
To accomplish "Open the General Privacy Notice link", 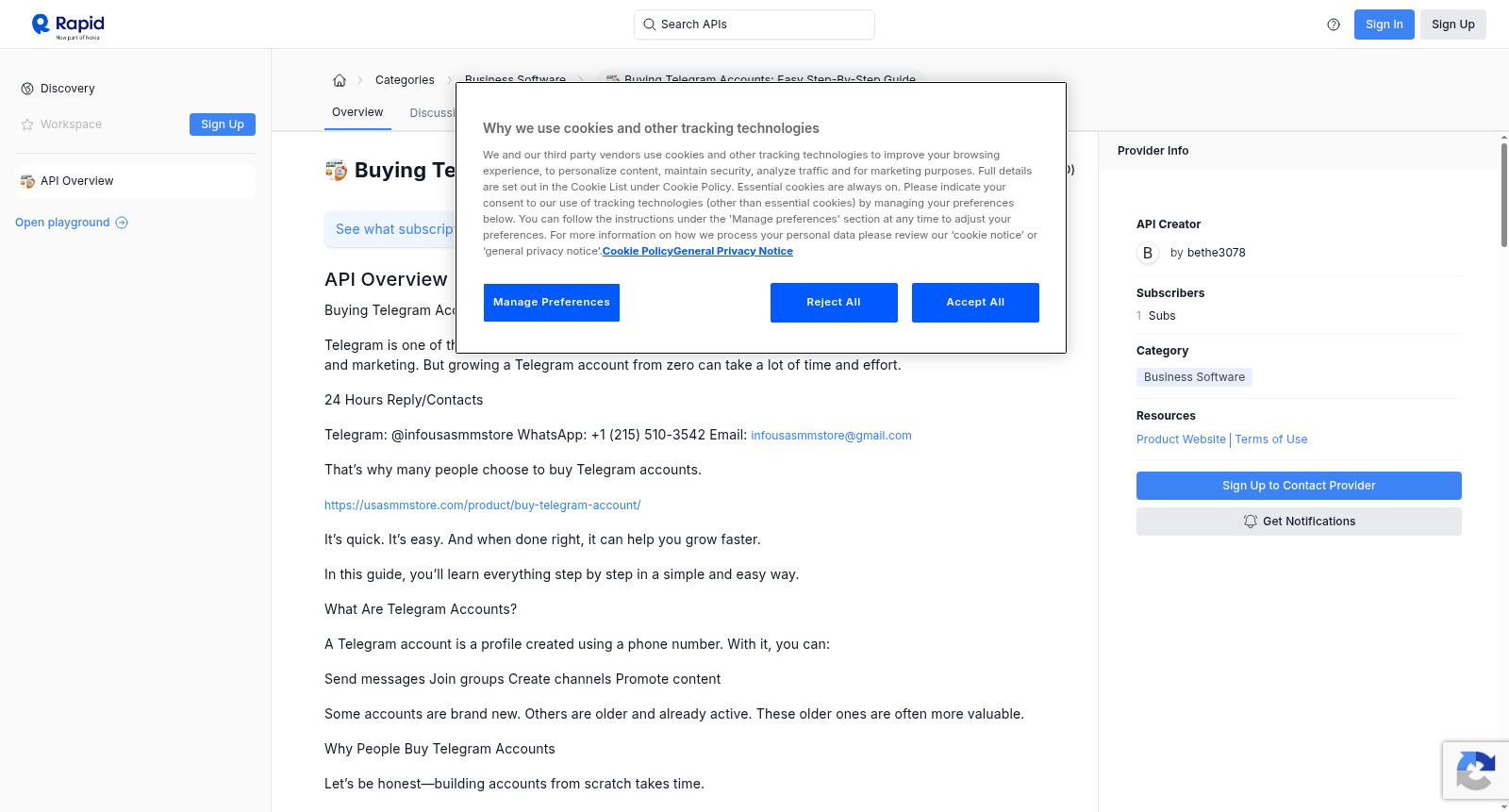I will (x=733, y=251).
